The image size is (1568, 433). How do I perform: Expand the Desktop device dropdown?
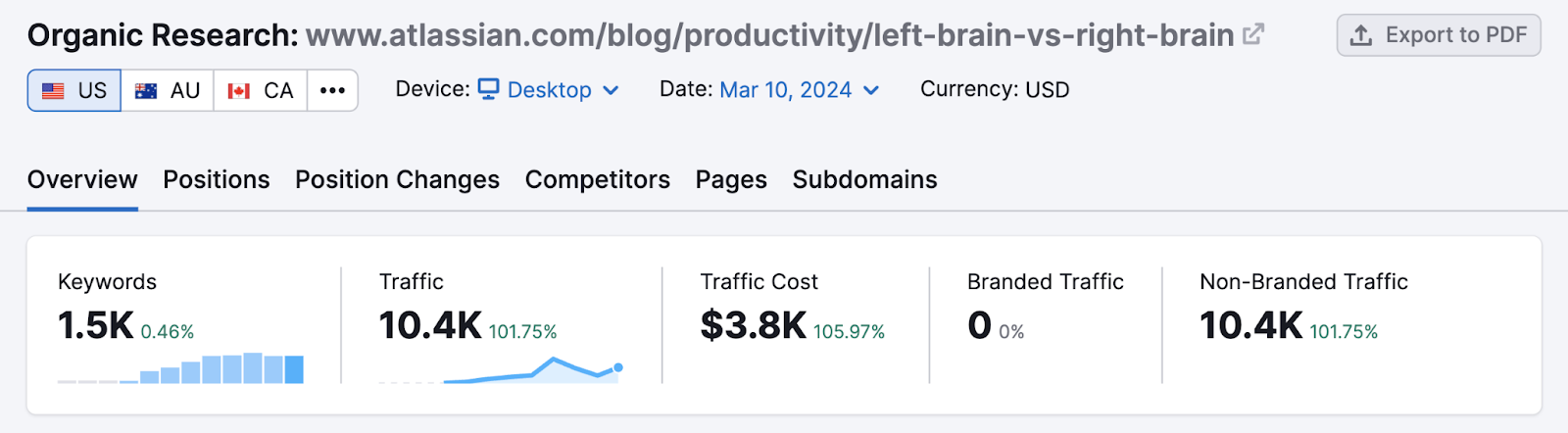550,90
